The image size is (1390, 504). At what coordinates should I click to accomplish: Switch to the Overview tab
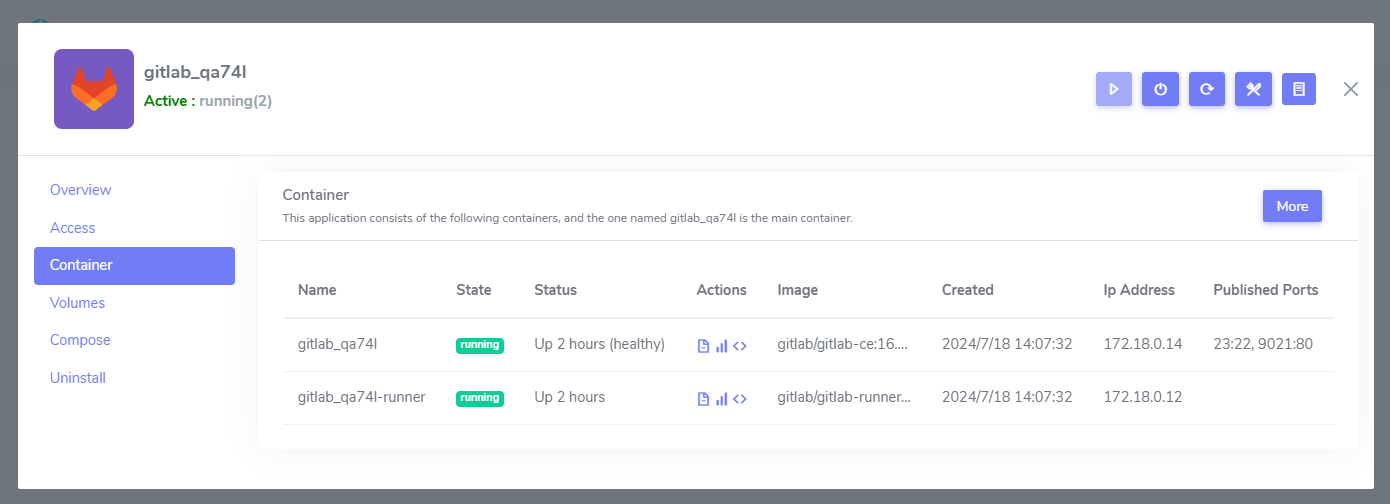point(81,190)
